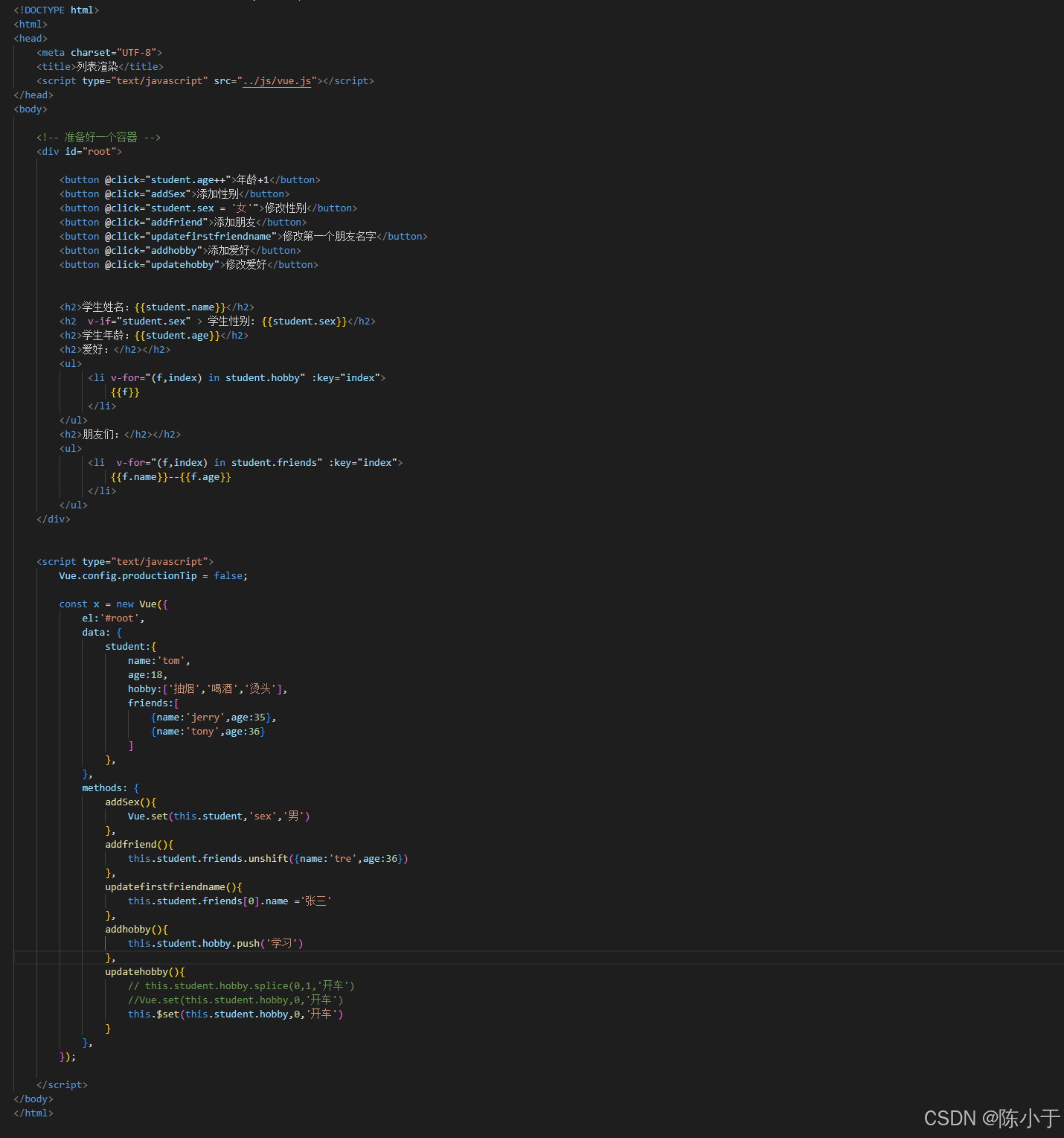Viewport: 1064px width, 1138px height.
Task: Click the friends[0].name ='张三' line
Action: [x=230, y=901]
